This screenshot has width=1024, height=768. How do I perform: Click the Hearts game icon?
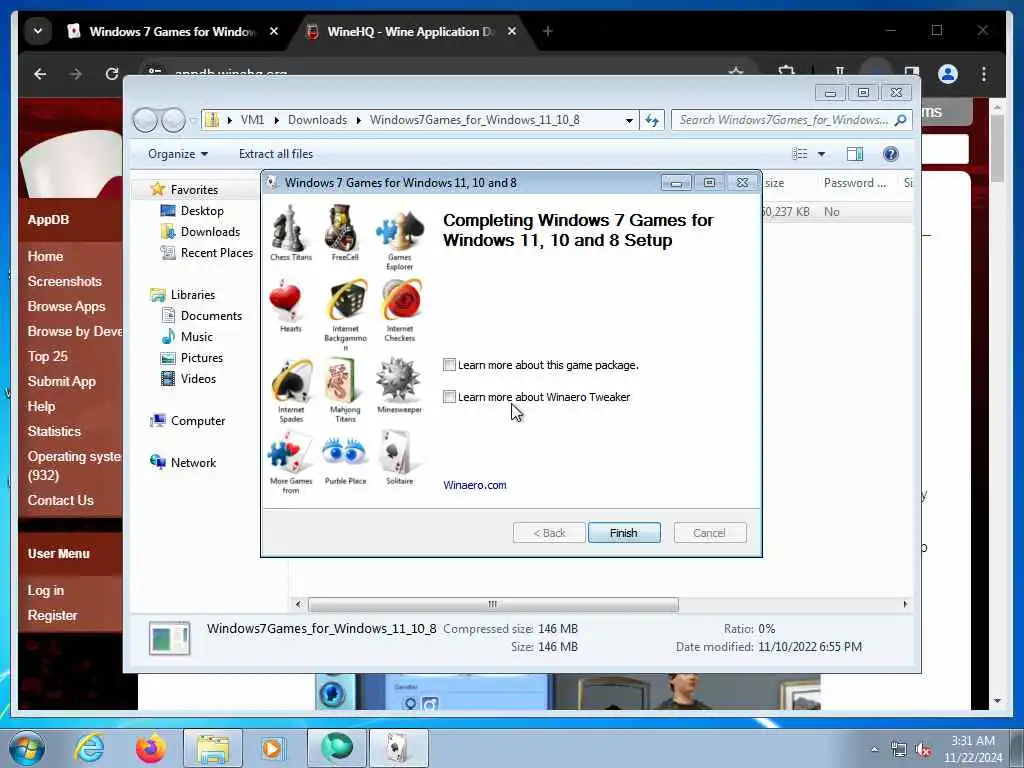(x=285, y=301)
